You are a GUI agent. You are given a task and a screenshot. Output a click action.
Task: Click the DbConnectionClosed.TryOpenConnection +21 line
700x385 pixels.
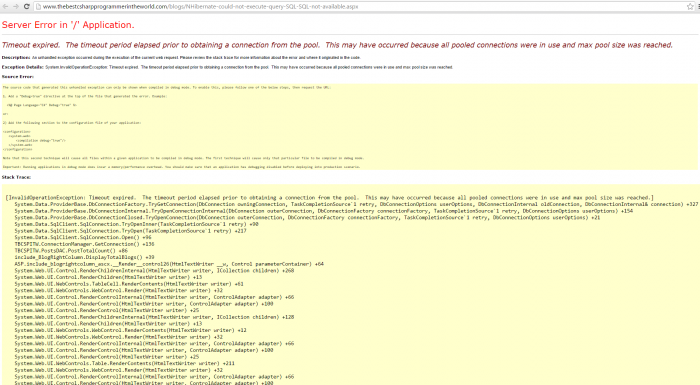click(x=307, y=218)
